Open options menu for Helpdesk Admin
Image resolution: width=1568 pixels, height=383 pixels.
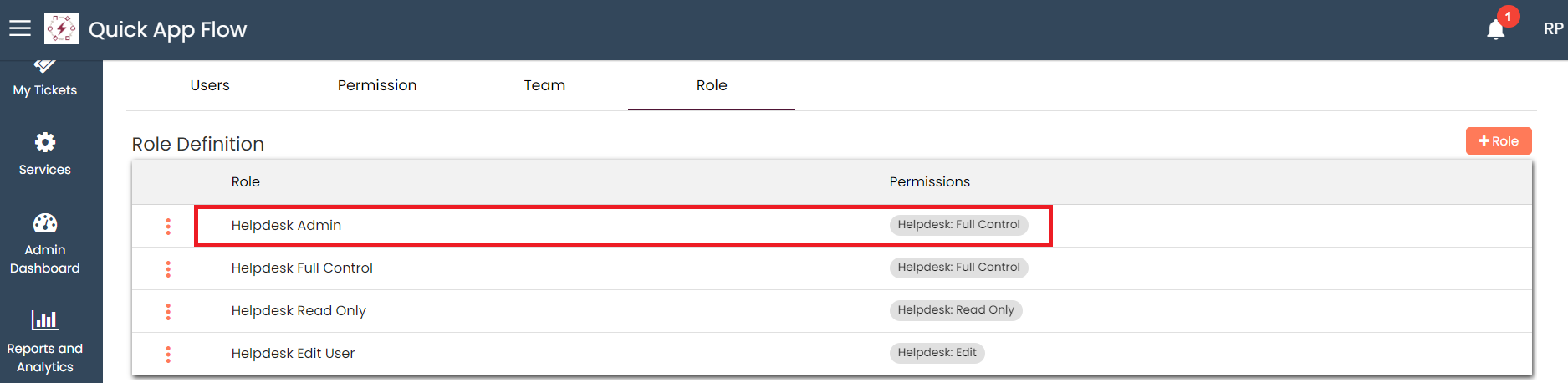point(168,227)
